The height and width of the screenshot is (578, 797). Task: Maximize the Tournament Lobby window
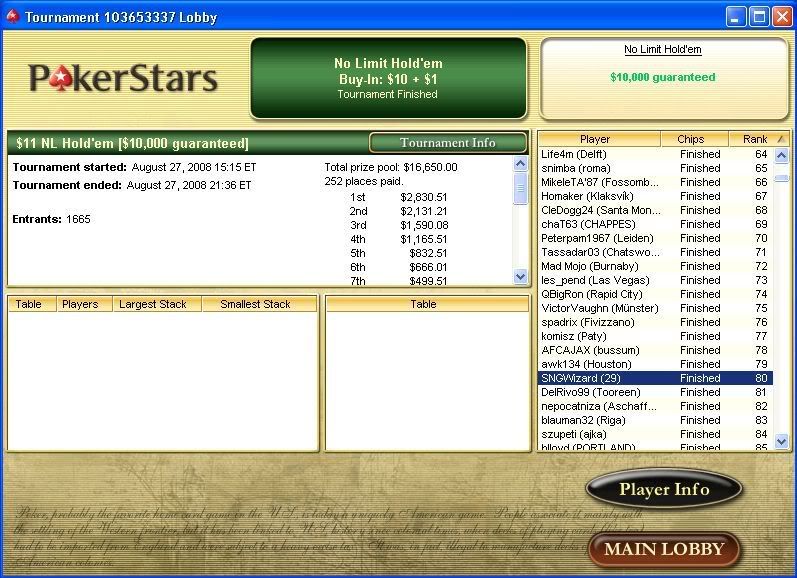coord(758,17)
